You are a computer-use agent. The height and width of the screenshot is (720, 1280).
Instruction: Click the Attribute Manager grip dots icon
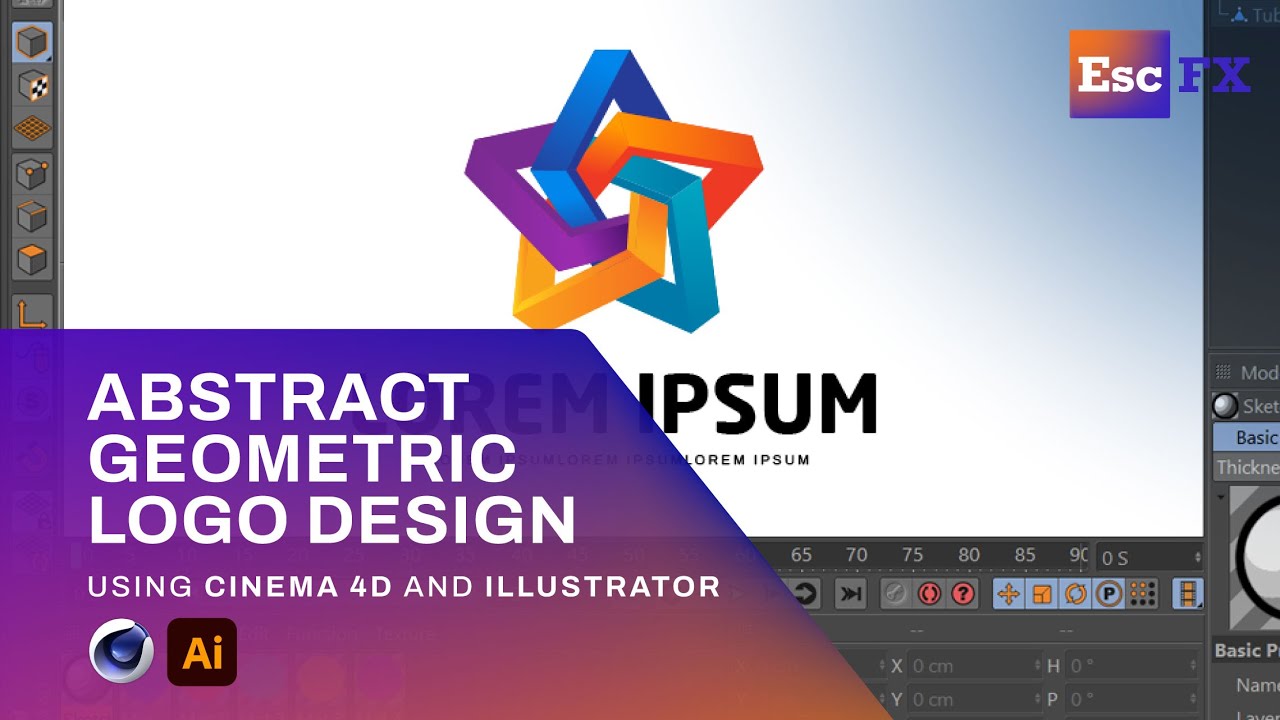coord(1223,372)
